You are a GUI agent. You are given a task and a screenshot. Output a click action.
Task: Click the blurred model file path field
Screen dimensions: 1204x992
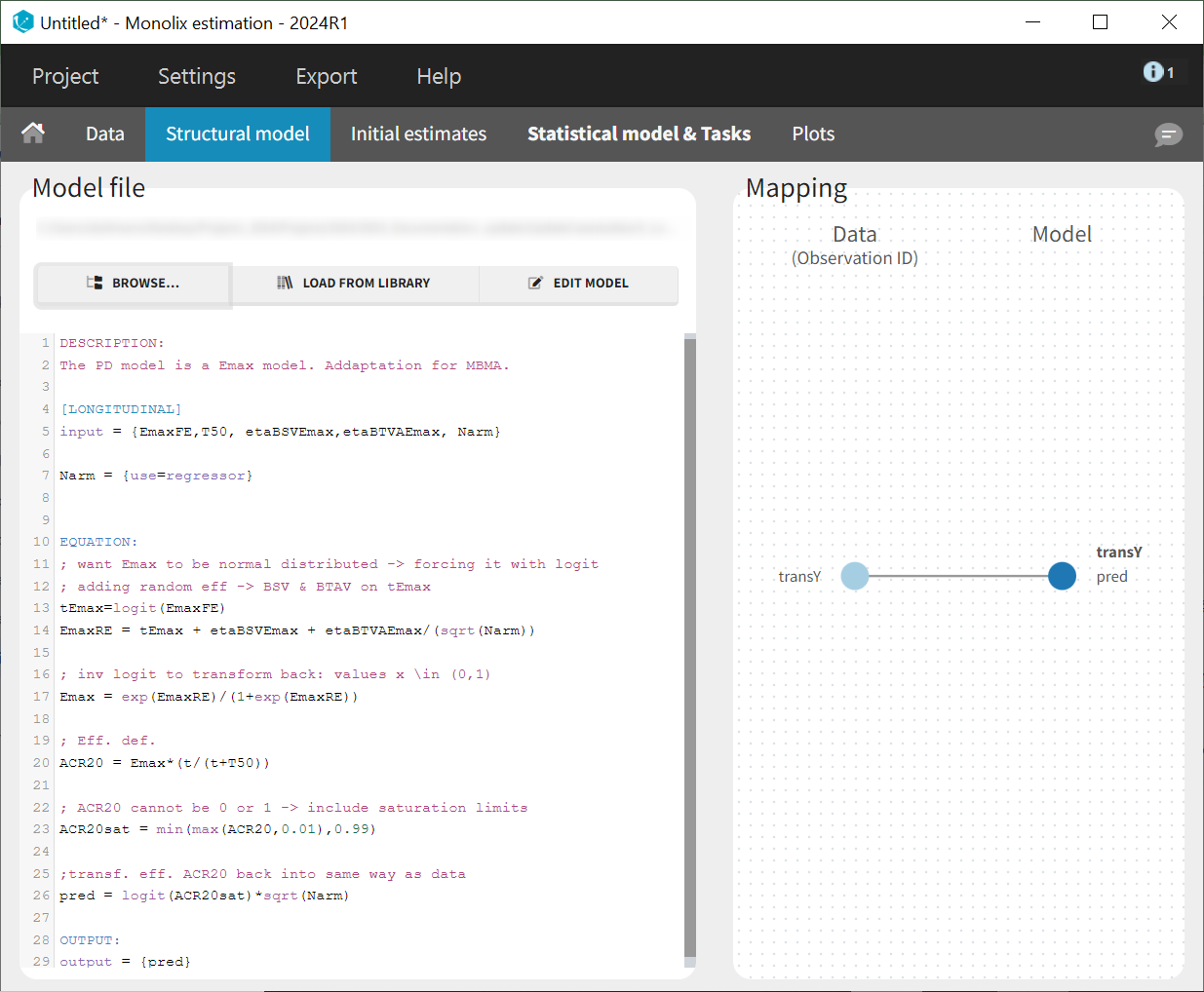point(356,229)
